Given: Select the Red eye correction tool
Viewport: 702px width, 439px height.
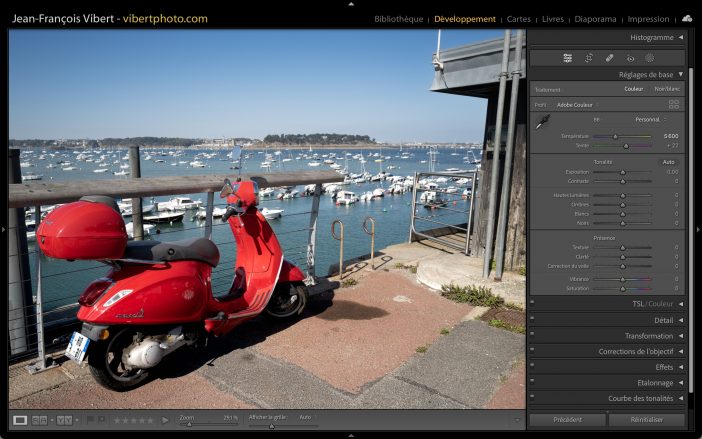Looking at the screenshot, I should tap(630, 58).
